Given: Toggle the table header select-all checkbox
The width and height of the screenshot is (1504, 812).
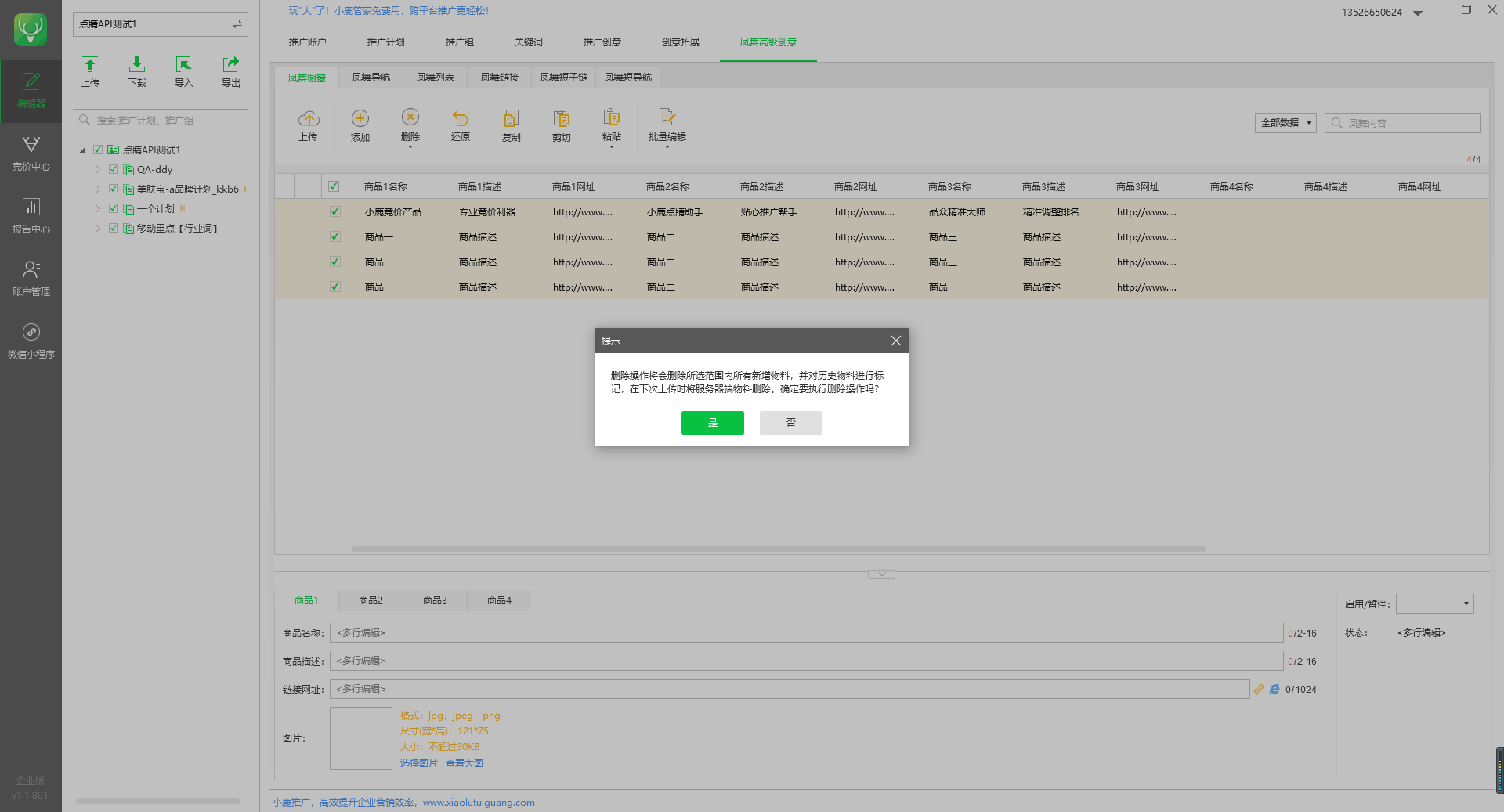Looking at the screenshot, I should pyautogui.click(x=334, y=186).
